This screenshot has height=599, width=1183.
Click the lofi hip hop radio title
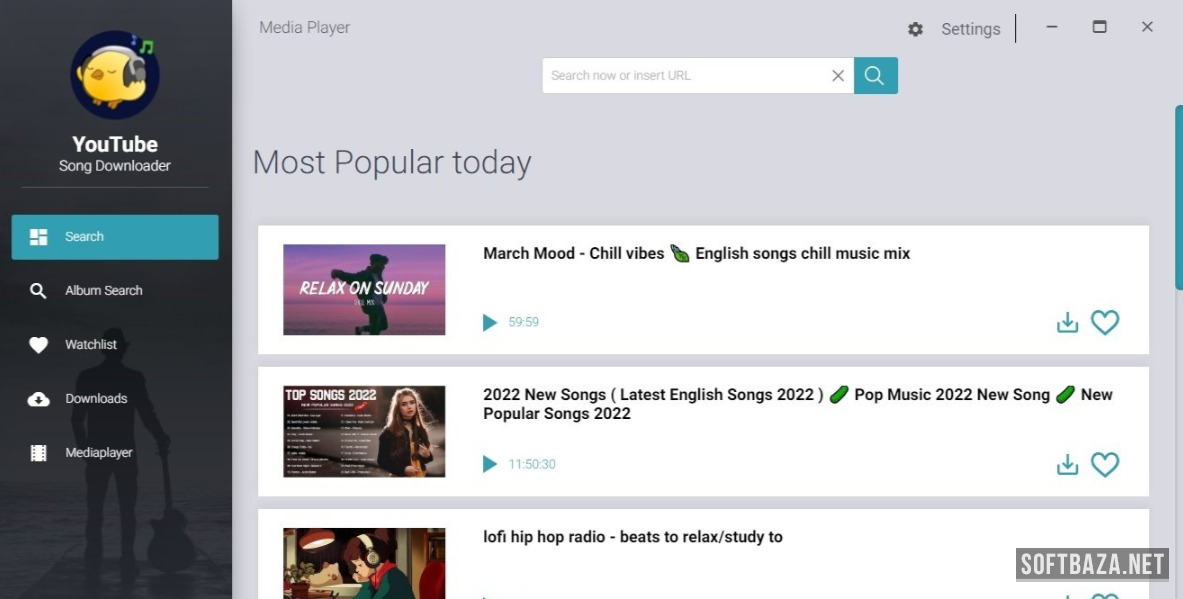click(x=632, y=537)
